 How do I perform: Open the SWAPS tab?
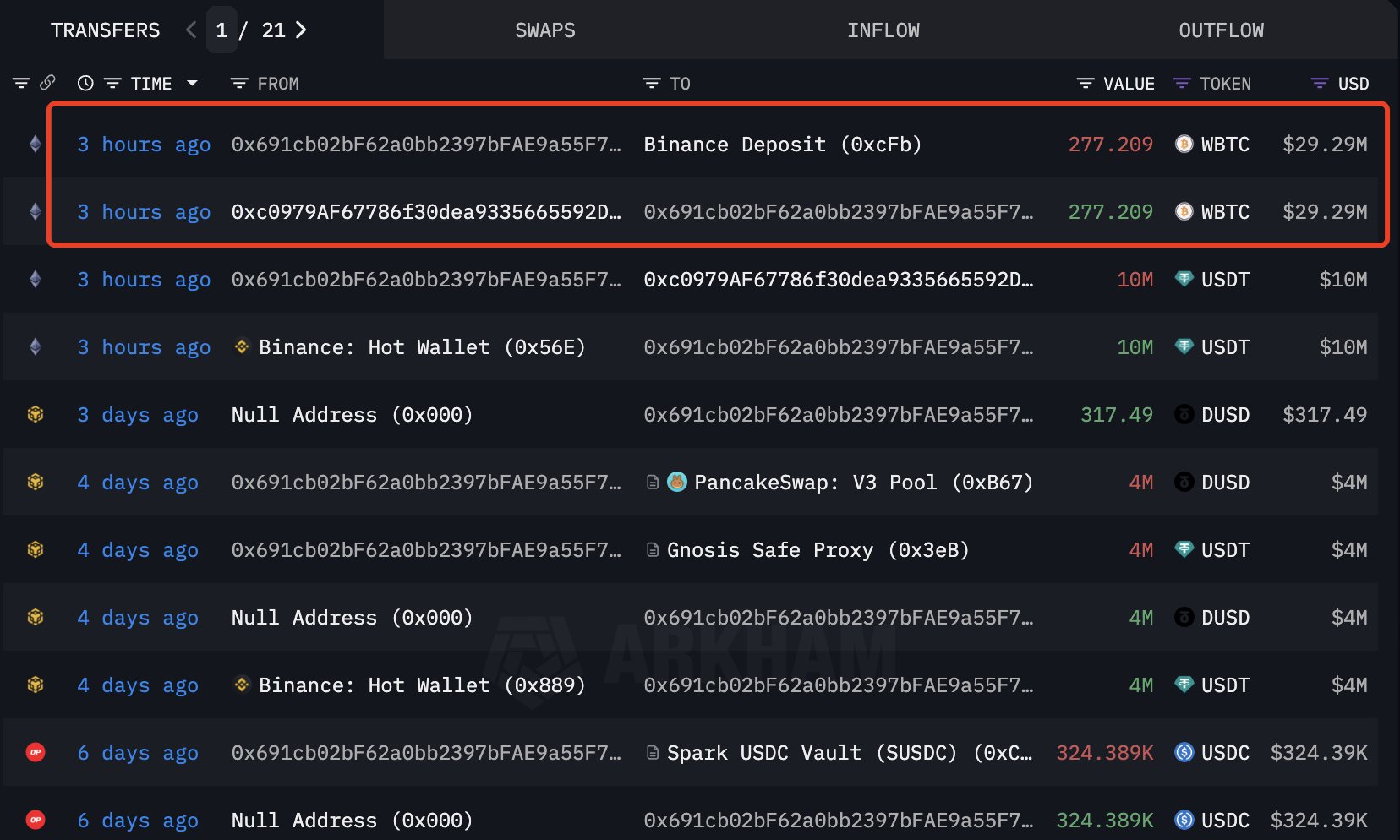click(x=545, y=30)
